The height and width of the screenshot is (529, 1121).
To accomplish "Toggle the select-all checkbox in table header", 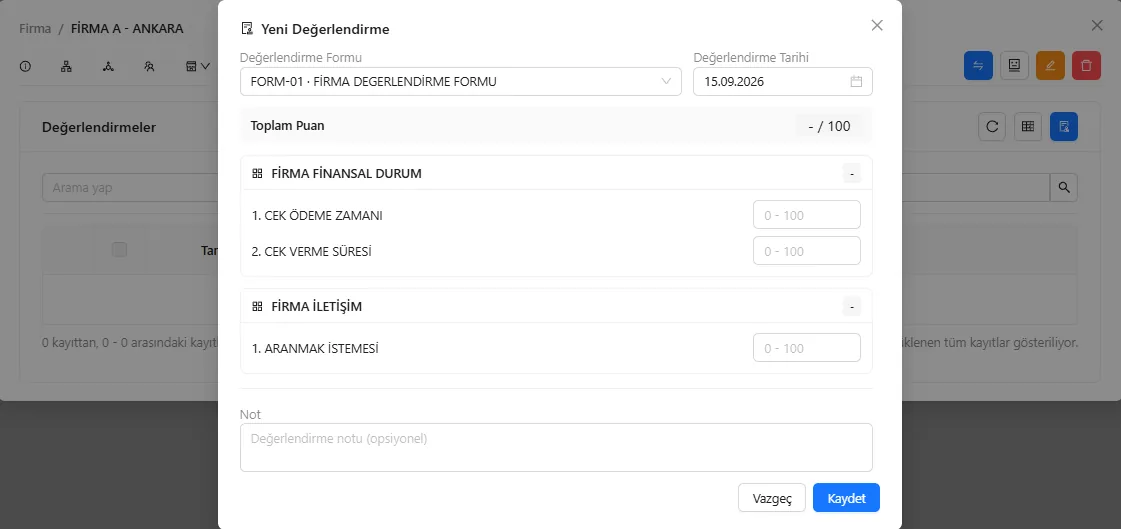I will pyautogui.click(x=119, y=249).
